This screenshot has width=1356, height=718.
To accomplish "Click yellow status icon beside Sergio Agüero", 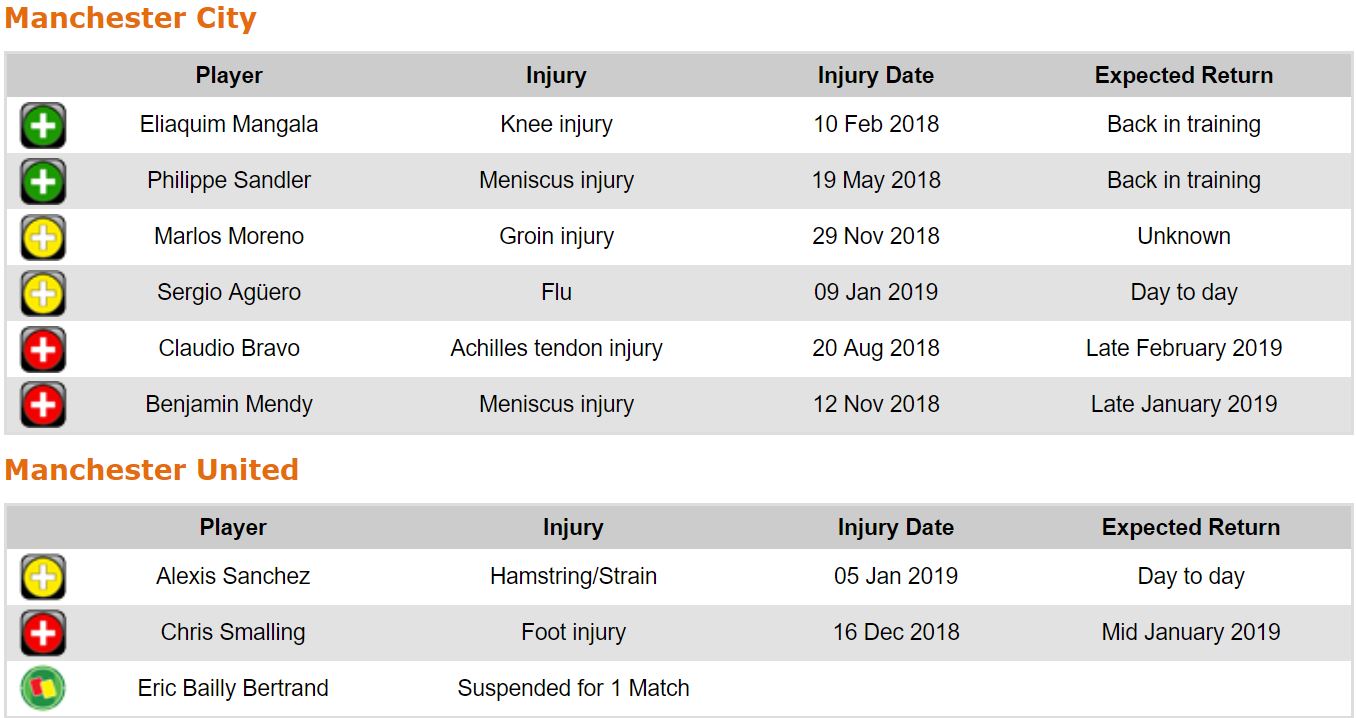I will 43,294.
